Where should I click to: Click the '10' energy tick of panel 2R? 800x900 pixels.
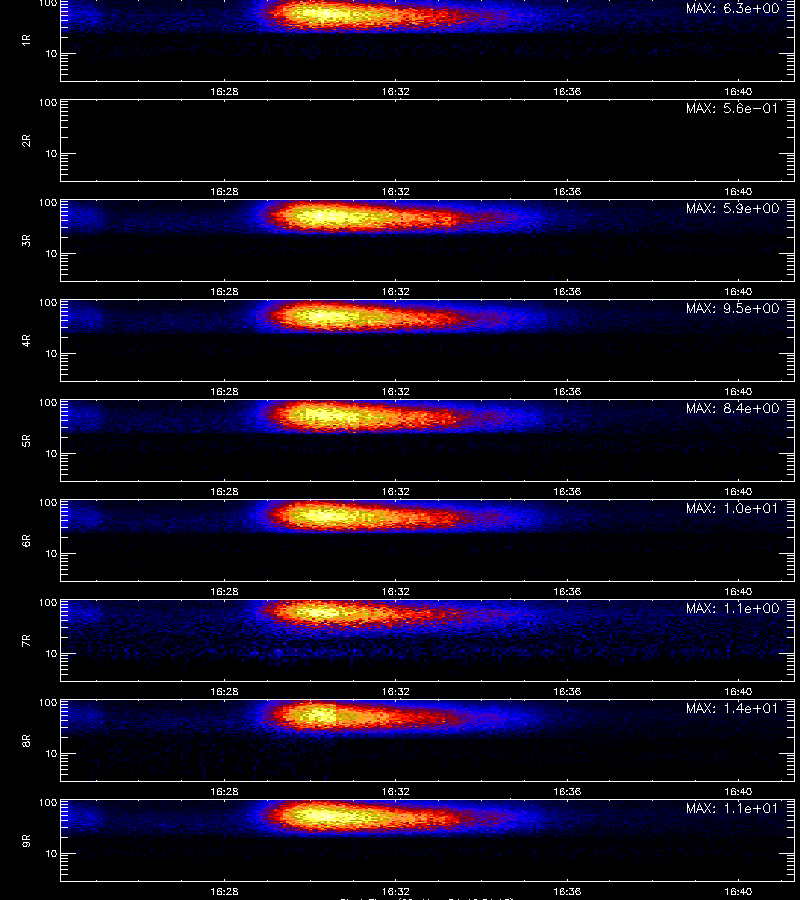point(52,154)
